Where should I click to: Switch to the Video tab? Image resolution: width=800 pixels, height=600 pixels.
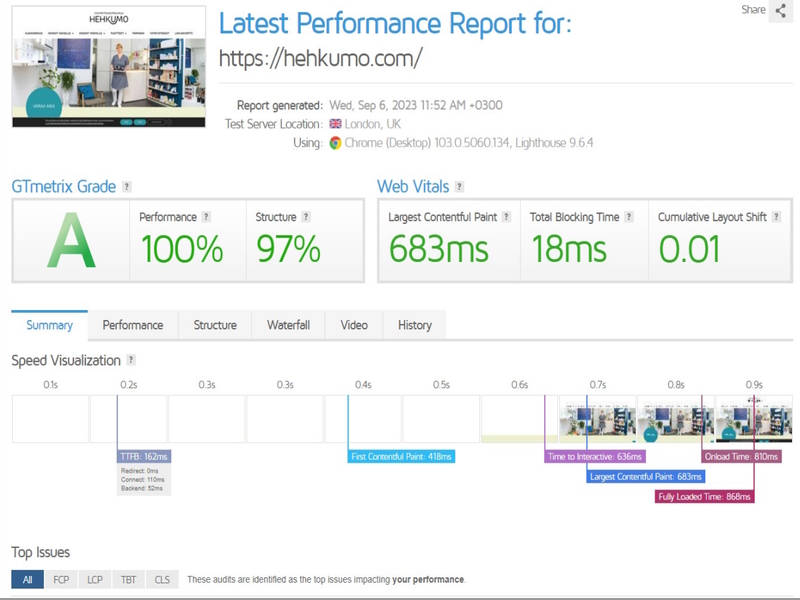point(354,325)
